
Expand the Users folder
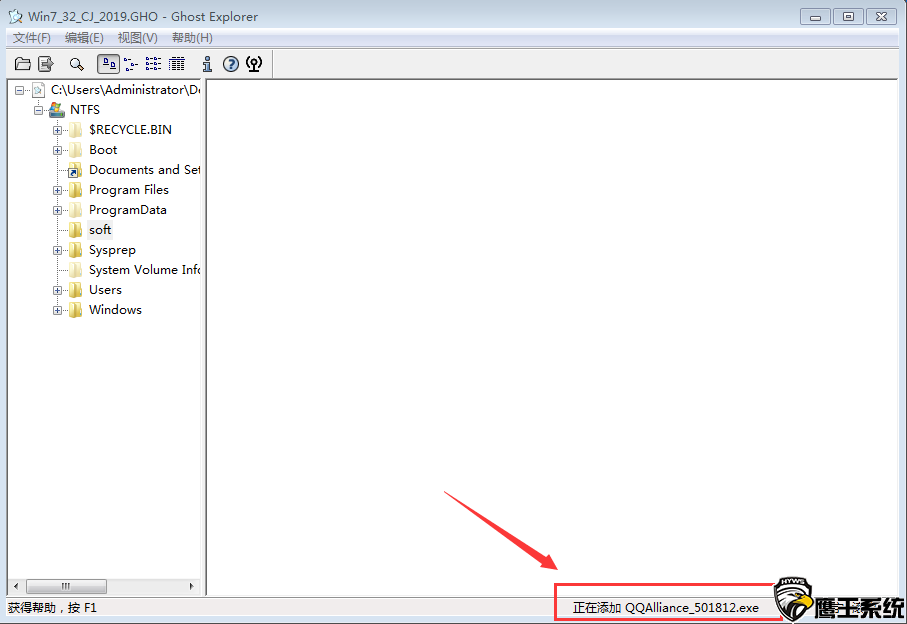(57, 290)
